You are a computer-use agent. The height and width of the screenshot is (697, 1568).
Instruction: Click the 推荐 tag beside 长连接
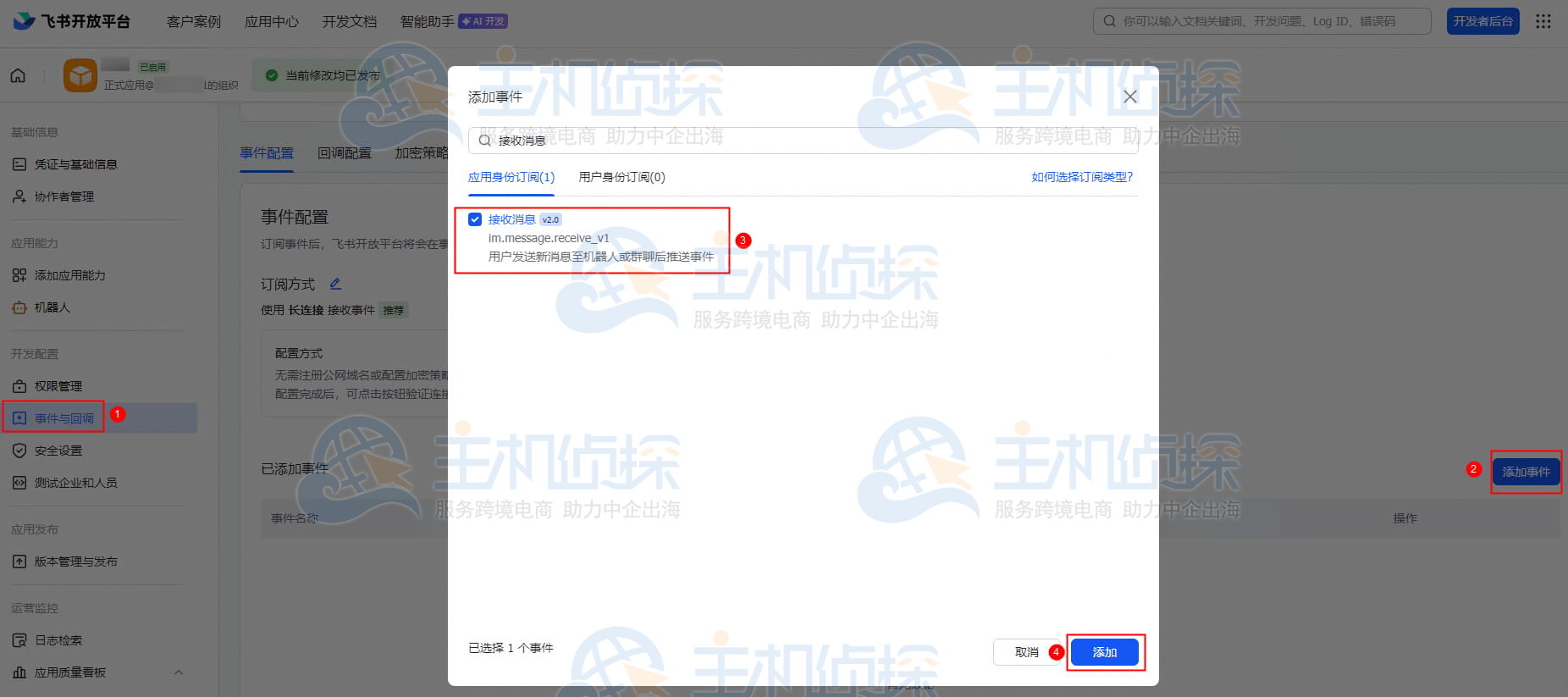coord(394,310)
